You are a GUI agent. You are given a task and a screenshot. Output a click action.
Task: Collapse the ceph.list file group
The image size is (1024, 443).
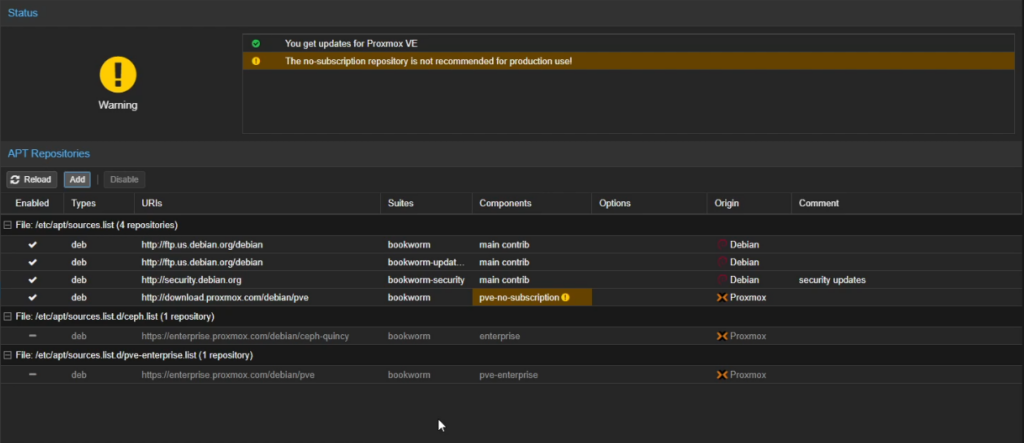tap(8, 316)
